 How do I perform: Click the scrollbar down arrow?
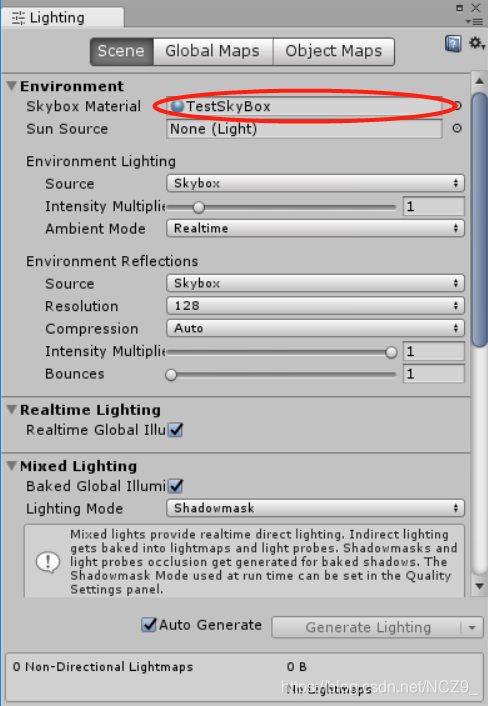point(479,586)
